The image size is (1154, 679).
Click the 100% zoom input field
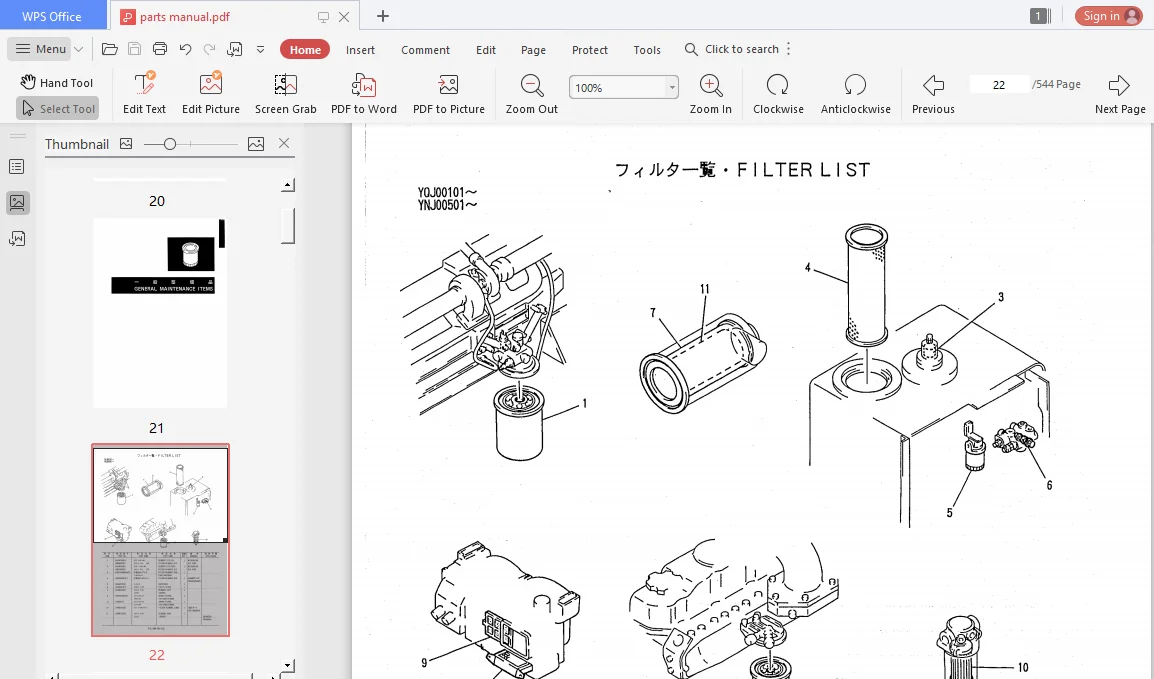617,88
